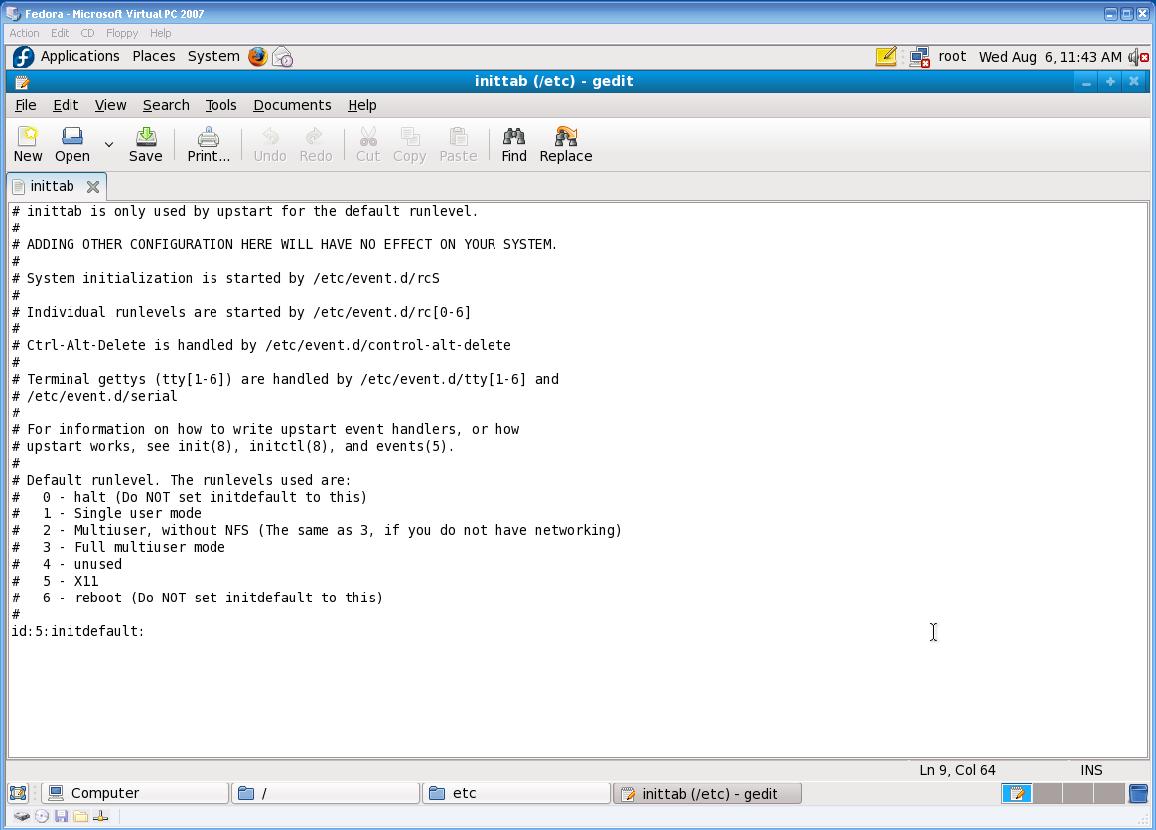The height and width of the screenshot is (830, 1156).
Task: Click the 'Ln 9, Col 64' status entry
Action: (x=957, y=770)
